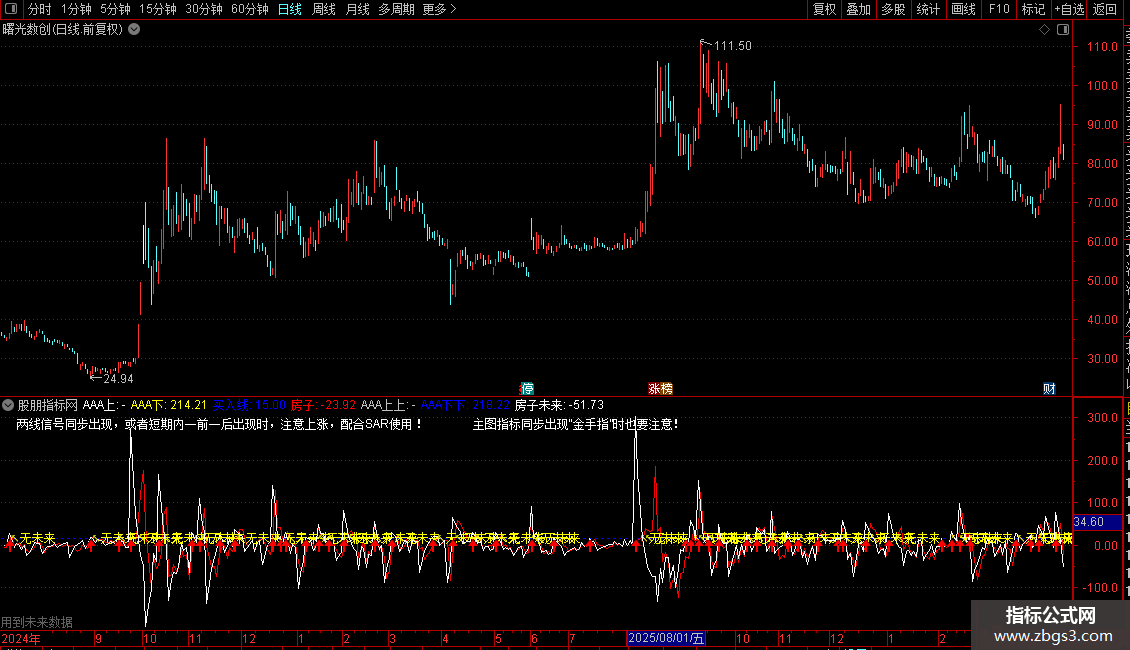Screen dimensions: 1130x650
Task: Open 多周期 multi-period view
Action: click(x=396, y=9)
